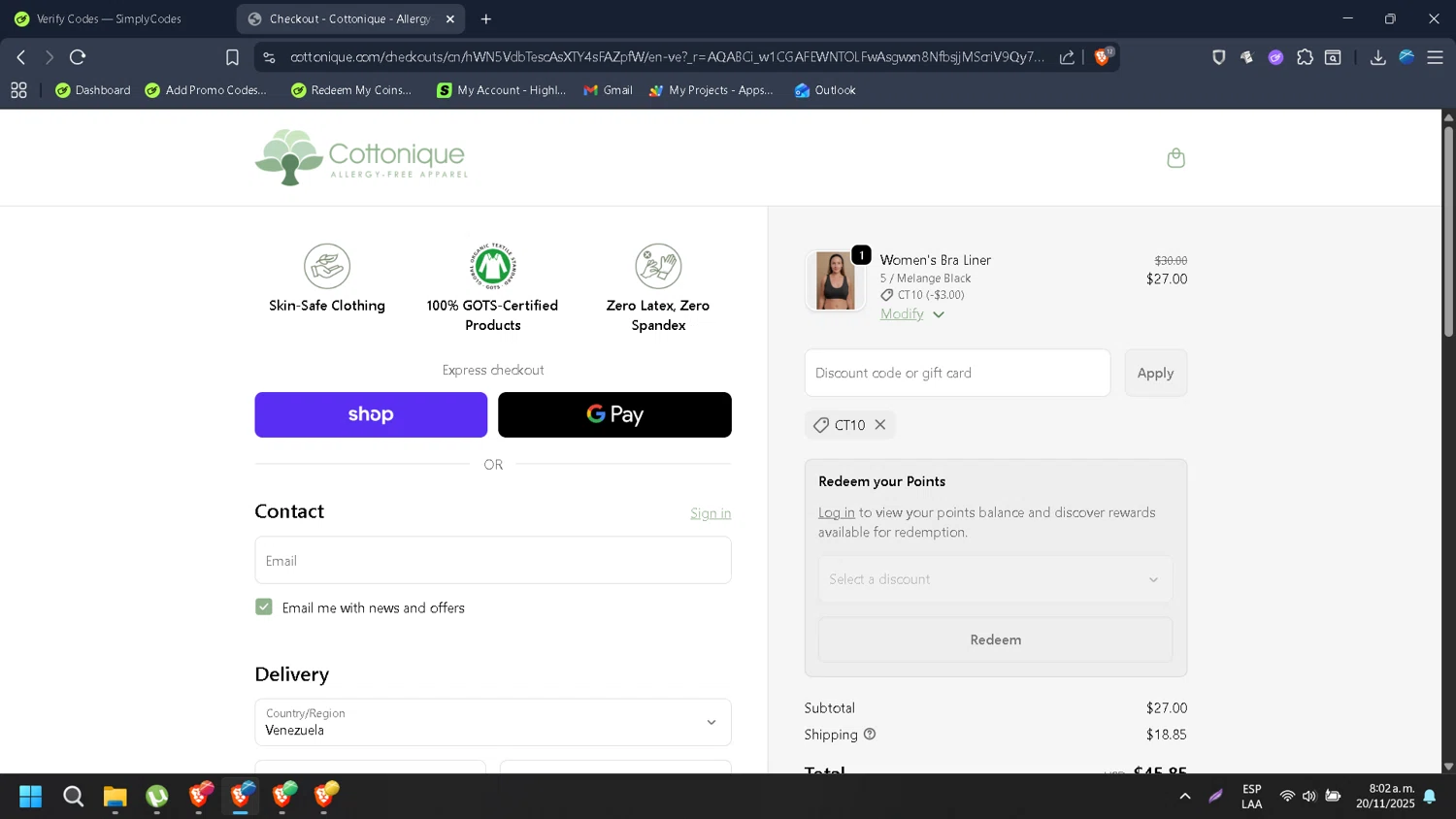
Task: Click Log in link in Redeem Points
Action: [x=837, y=512]
